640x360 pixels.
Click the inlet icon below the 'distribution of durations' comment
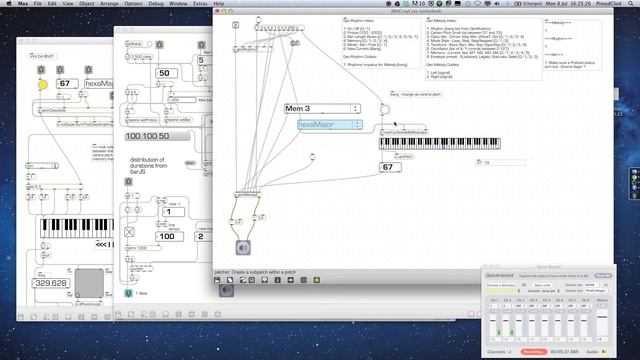[x=129, y=181]
